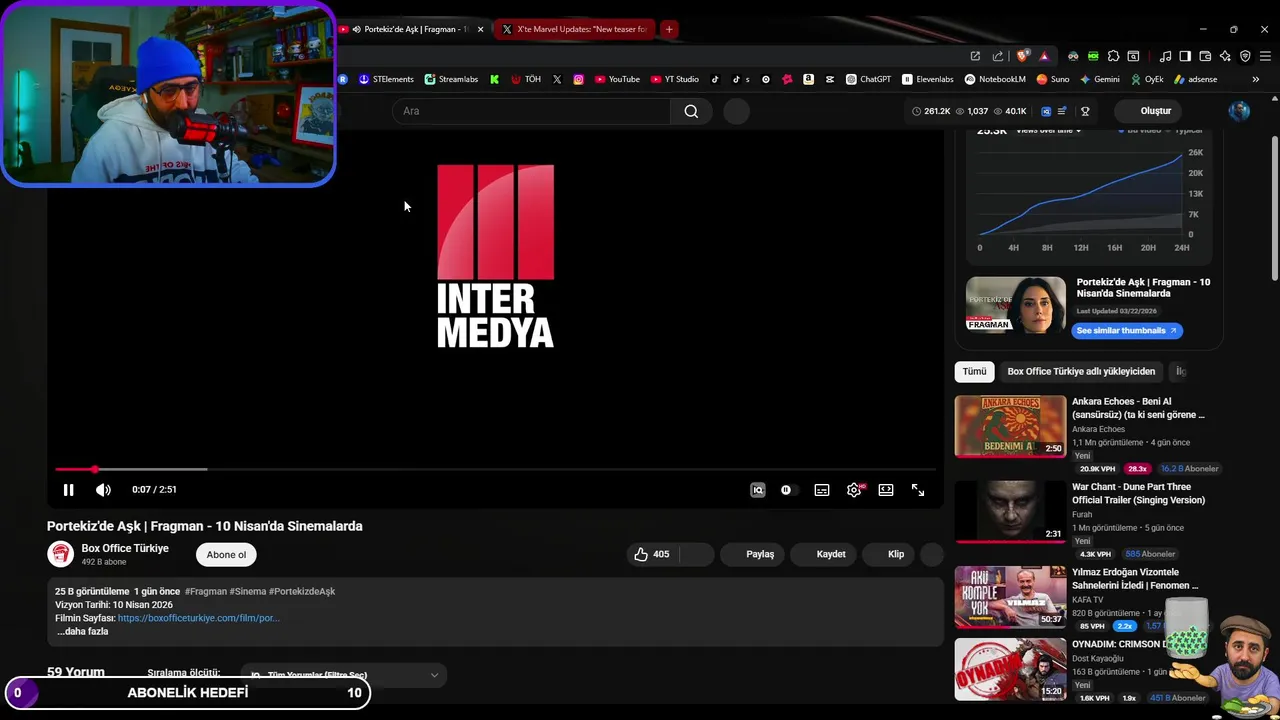The image size is (1280, 720).
Task: Open Streamlabs bookmark
Action: click(451, 79)
